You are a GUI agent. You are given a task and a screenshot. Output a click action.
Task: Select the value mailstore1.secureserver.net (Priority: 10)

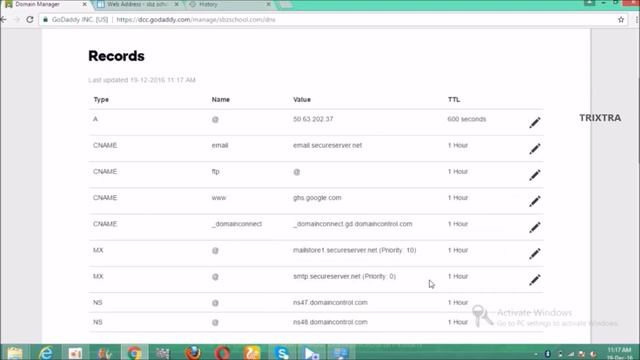[x=354, y=250]
